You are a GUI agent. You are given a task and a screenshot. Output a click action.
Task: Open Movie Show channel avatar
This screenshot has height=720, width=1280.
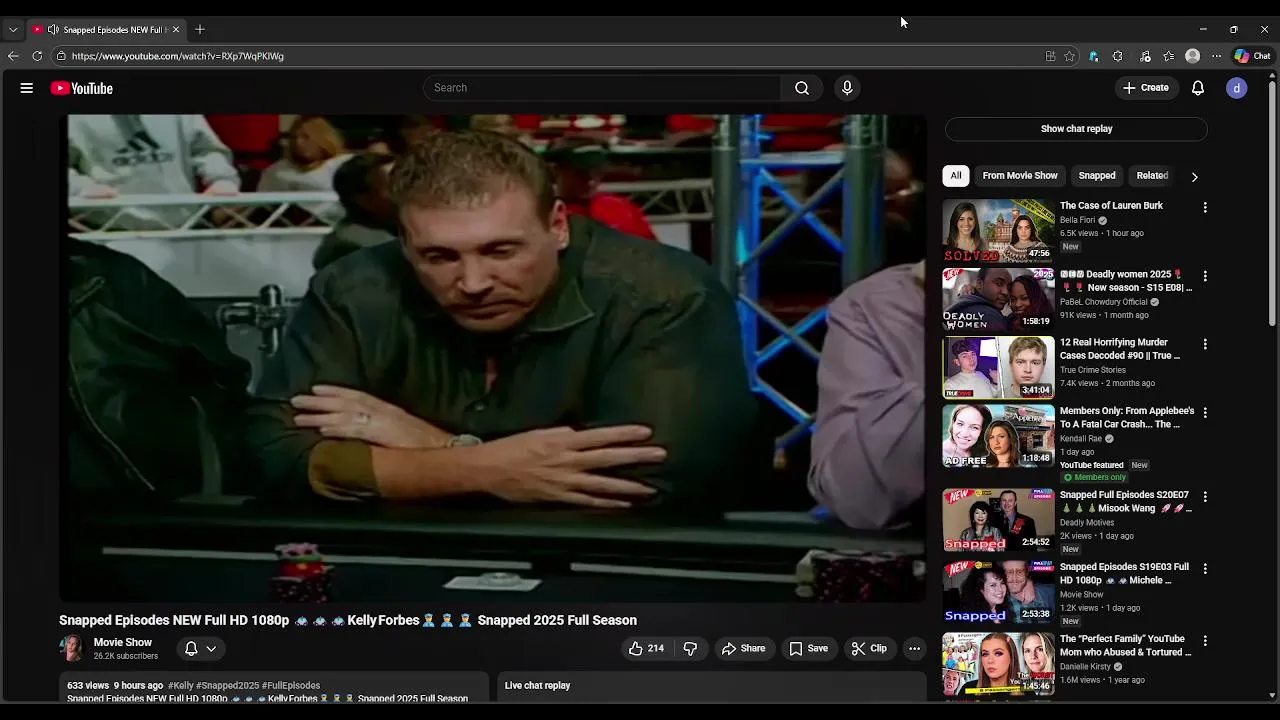(x=72, y=648)
